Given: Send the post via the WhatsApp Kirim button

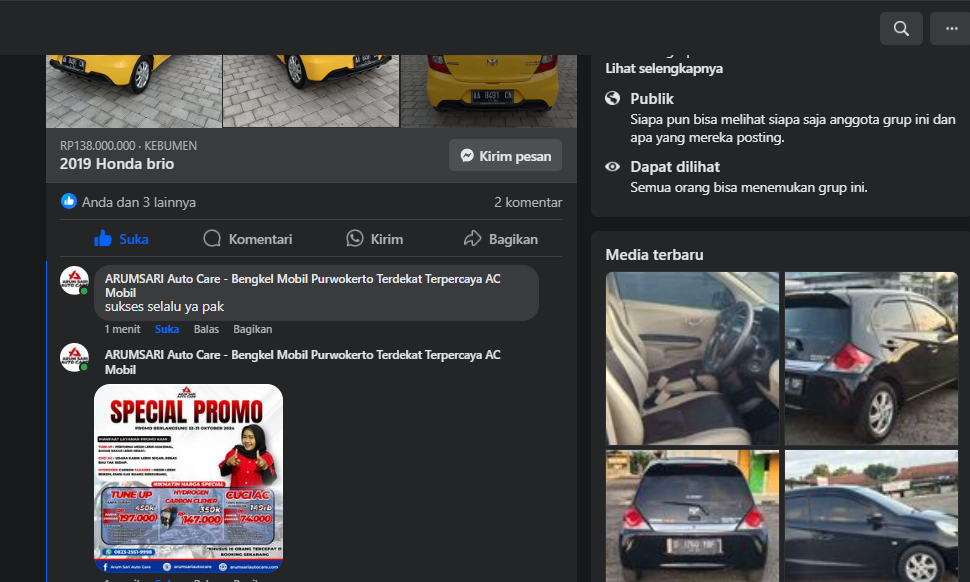Looking at the screenshot, I should pyautogui.click(x=374, y=239).
